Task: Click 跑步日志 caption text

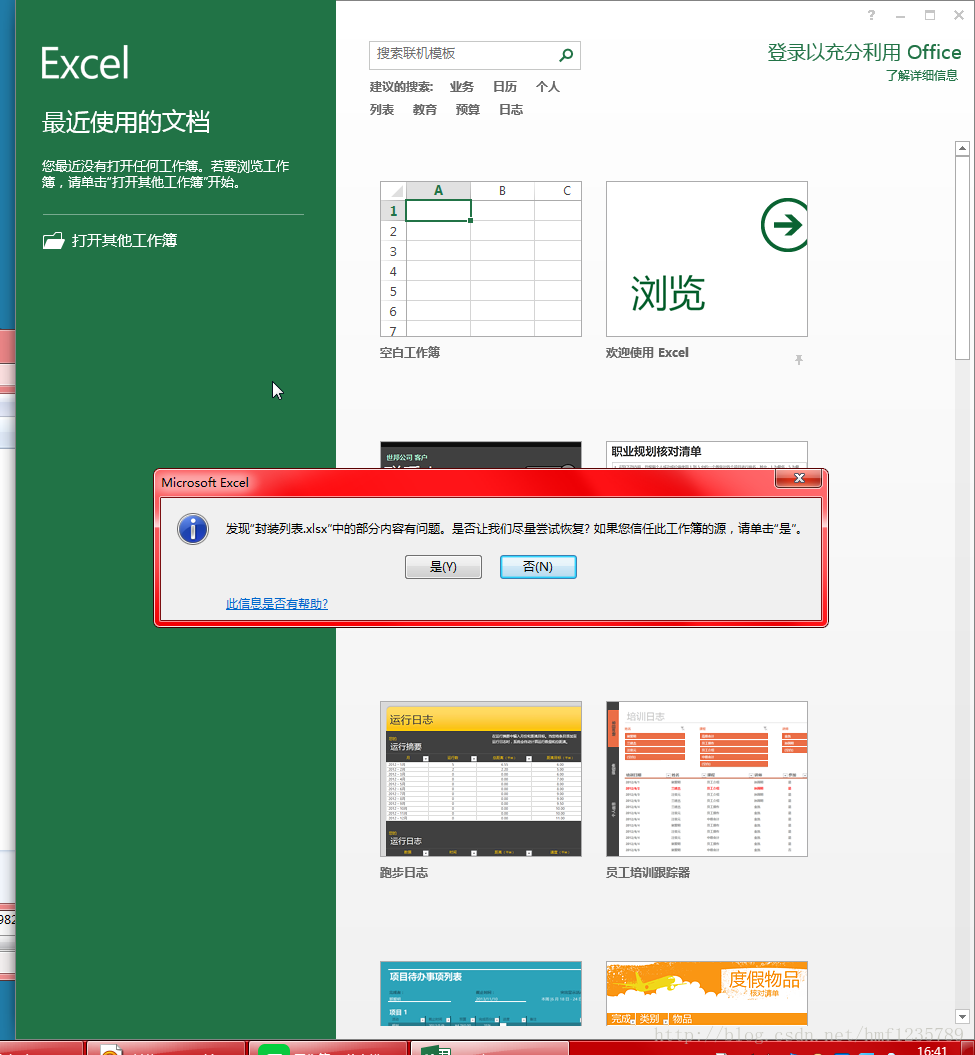Action: pyautogui.click(x=404, y=873)
